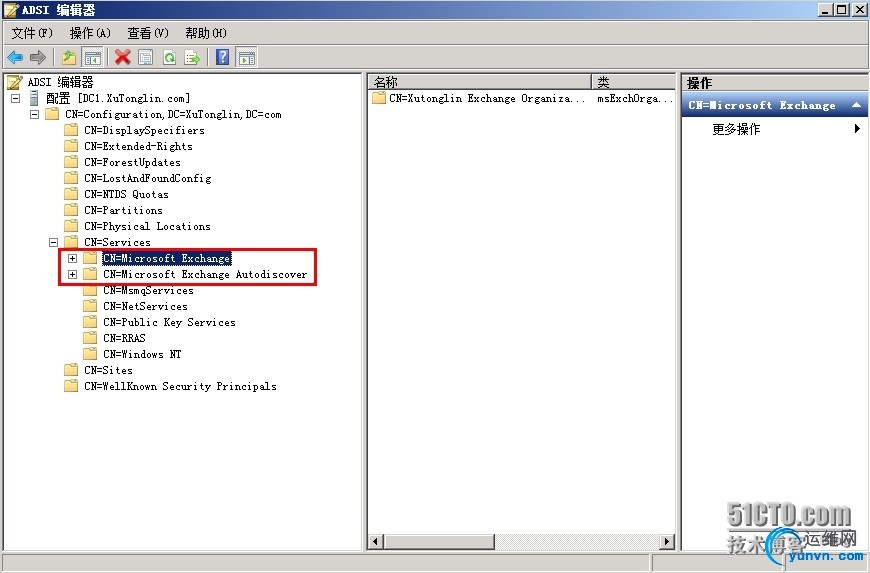This screenshot has height=573, width=870.
Task: Open the 文件(F) menu
Action: point(32,33)
